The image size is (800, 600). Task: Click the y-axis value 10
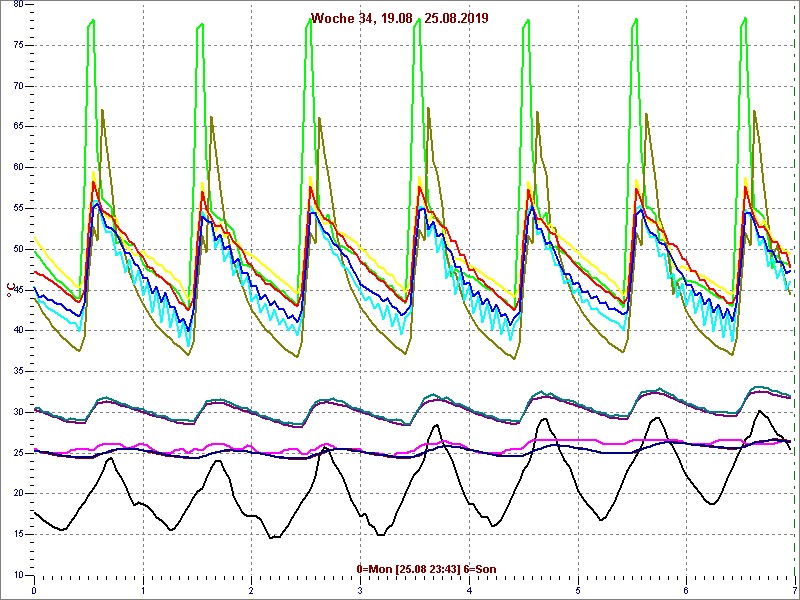click(x=17, y=576)
